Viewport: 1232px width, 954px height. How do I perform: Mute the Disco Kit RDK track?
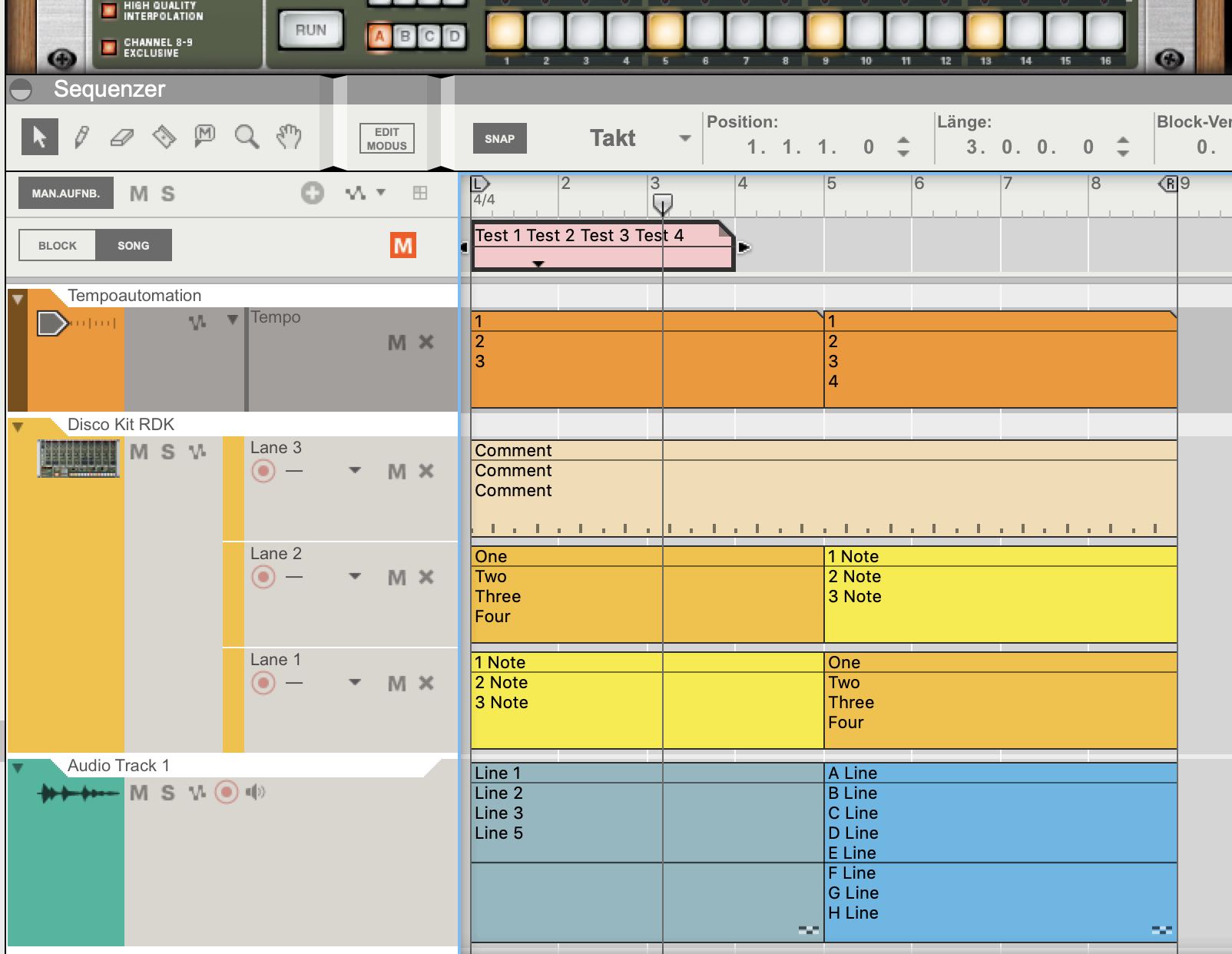click(x=139, y=452)
